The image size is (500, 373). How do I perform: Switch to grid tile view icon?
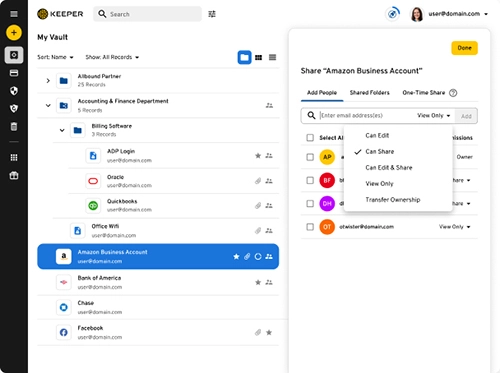coord(258,58)
